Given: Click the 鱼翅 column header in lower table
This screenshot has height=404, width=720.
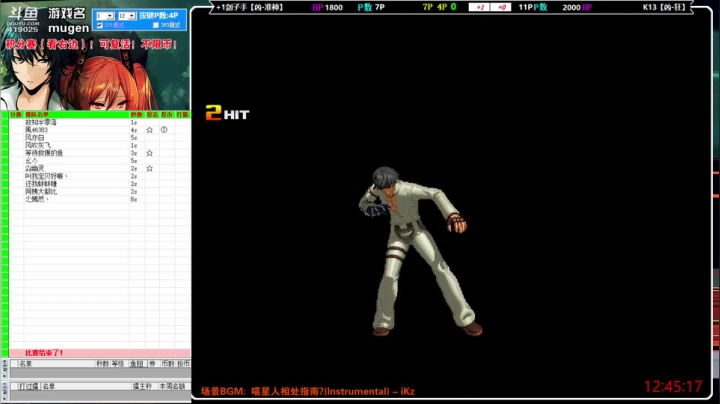Looking at the screenshot, I should (137, 364).
